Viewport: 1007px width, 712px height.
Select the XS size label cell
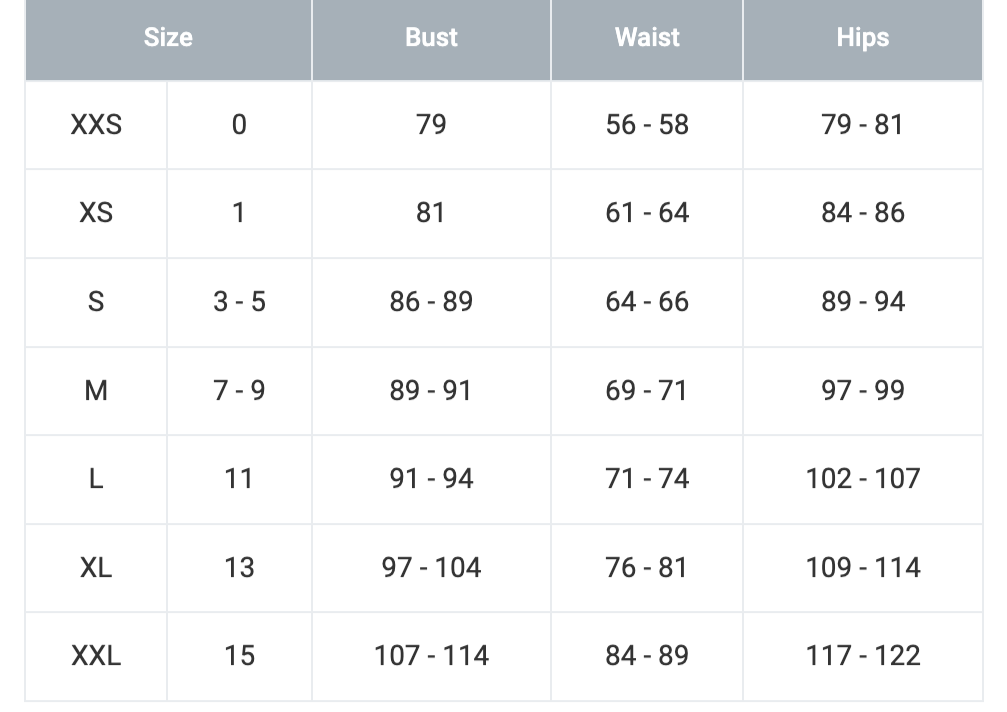tap(96, 213)
